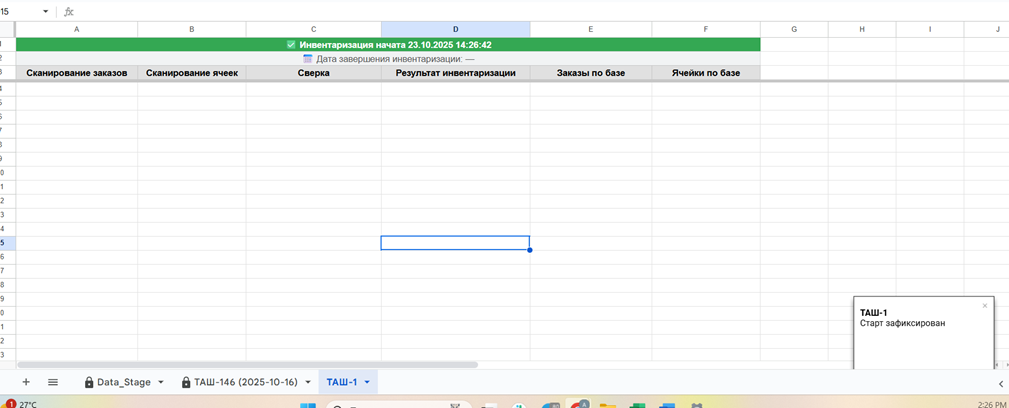Add a new sheet with plus button
The image size is (1009, 408).
pyautogui.click(x=26, y=382)
